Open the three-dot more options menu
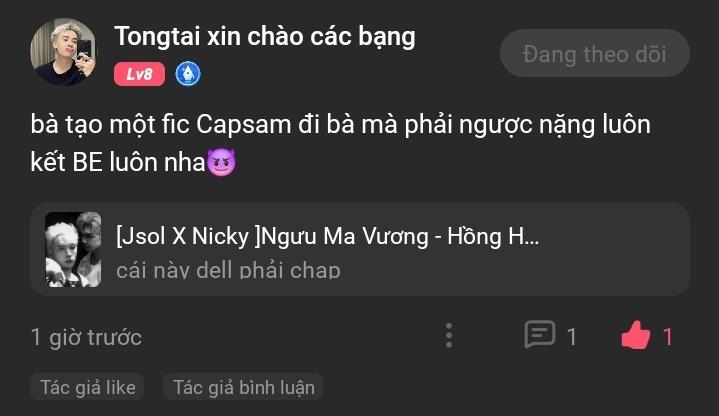The image size is (719, 416). click(449, 336)
